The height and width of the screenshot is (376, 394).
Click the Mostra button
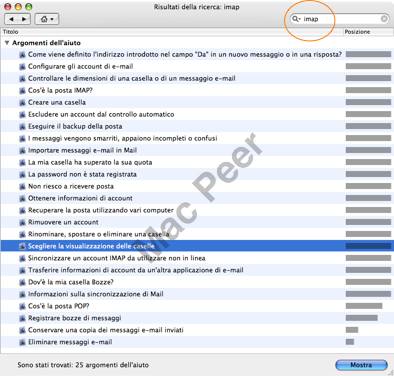[x=361, y=365]
